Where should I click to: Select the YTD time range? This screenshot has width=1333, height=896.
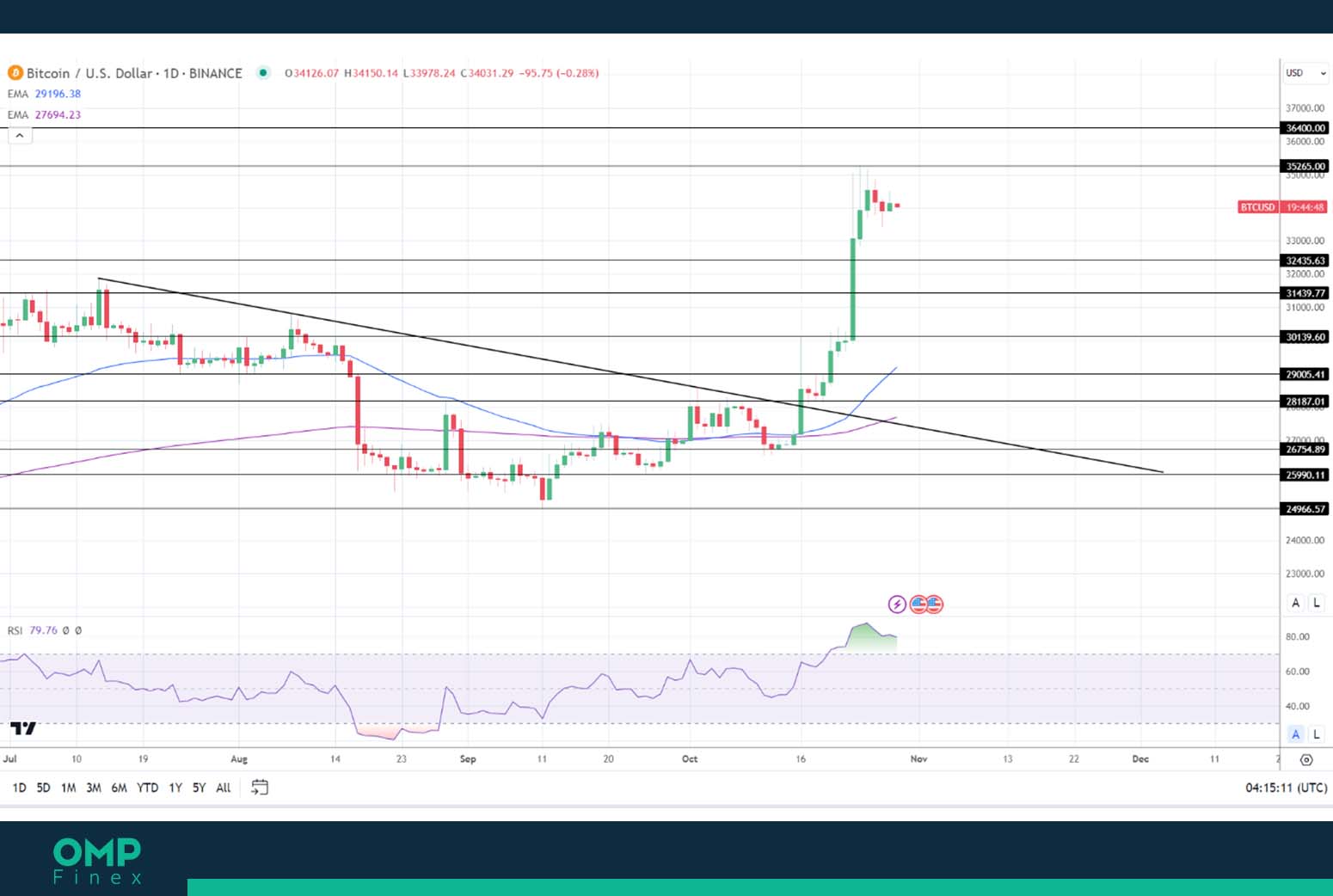pos(148,788)
